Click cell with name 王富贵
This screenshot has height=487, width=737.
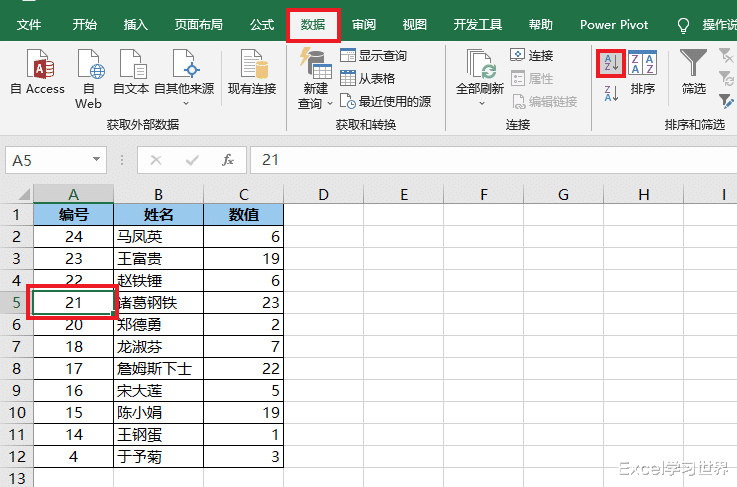[x=158, y=259]
